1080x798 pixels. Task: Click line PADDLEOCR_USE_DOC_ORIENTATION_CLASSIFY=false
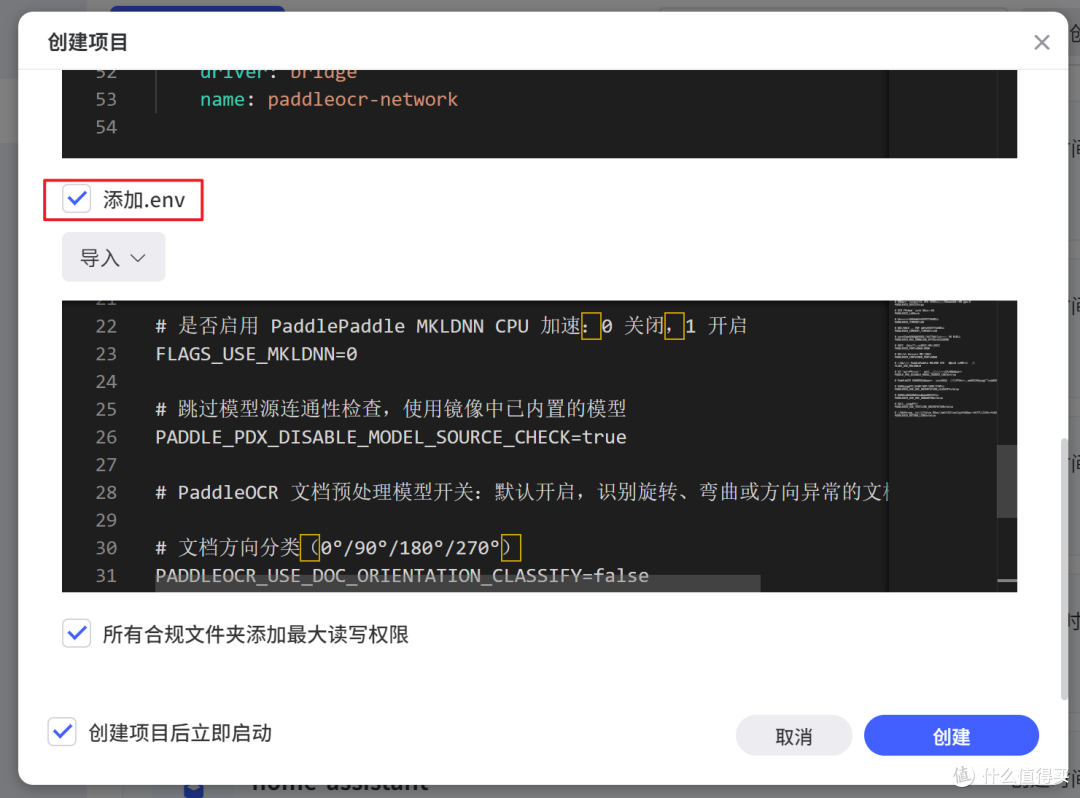point(402,576)
